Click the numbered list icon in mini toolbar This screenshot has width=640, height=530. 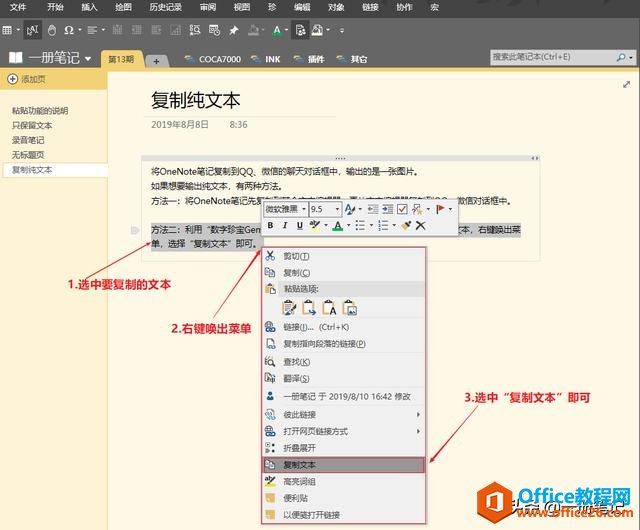(383, 225)
